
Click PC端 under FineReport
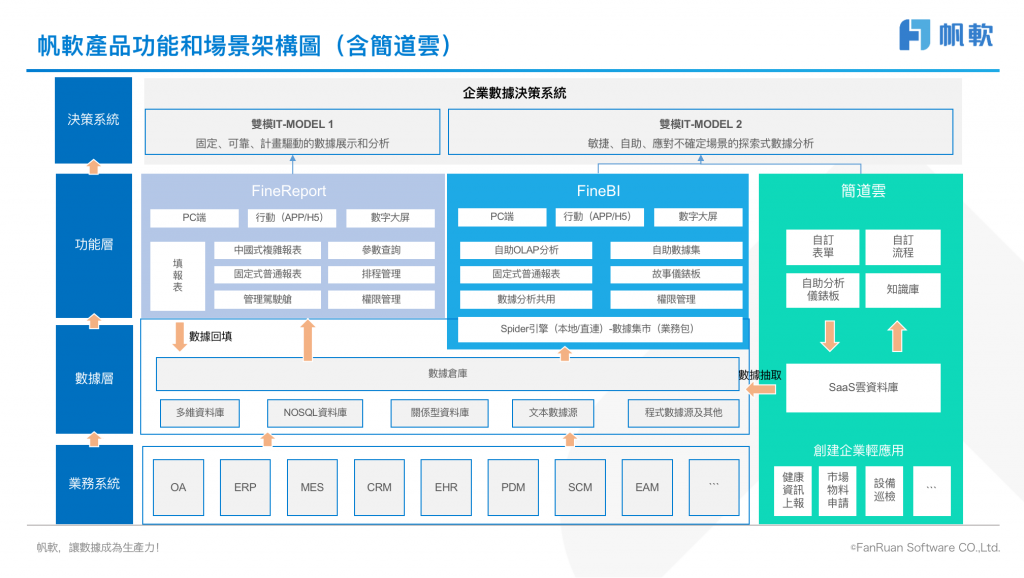pos(194,217)
